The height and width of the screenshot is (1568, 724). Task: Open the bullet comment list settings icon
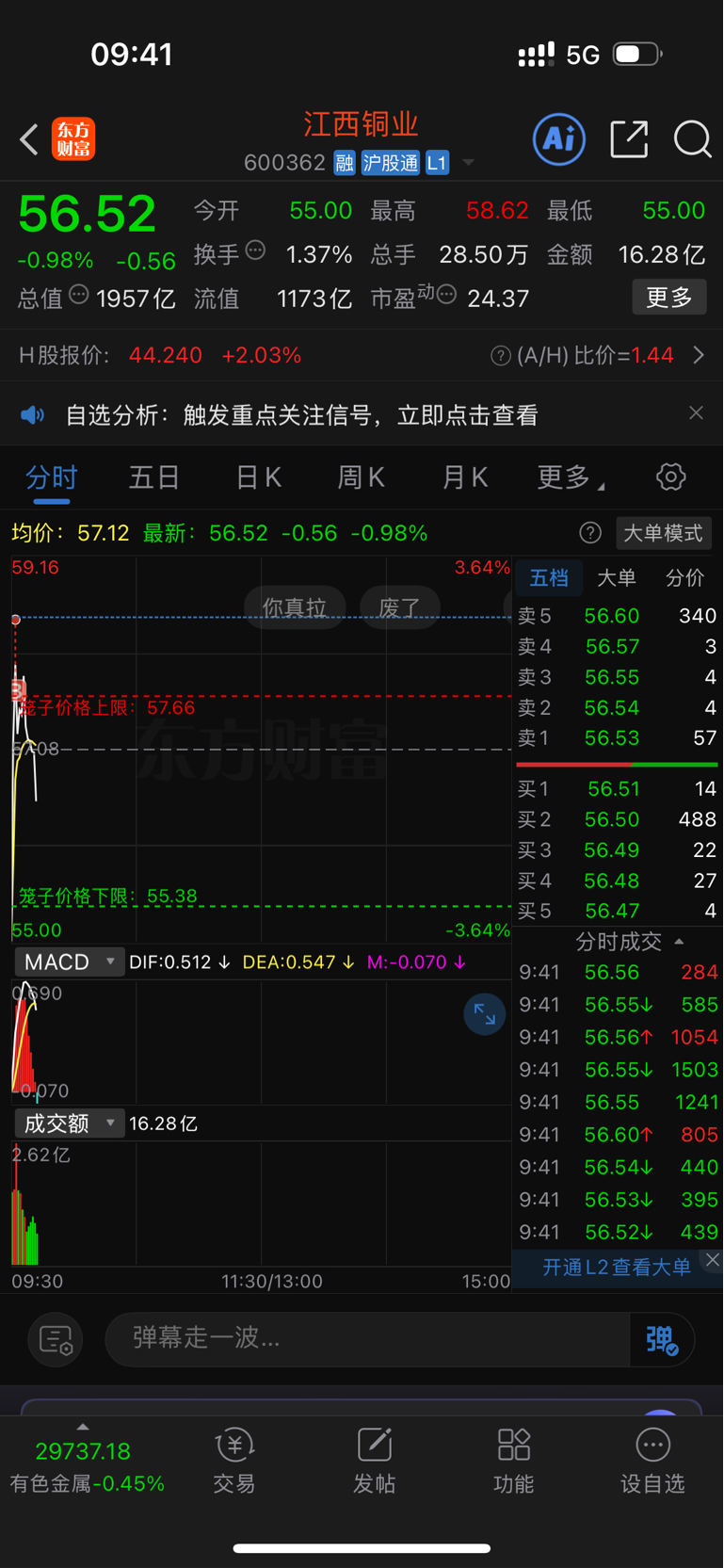pos(56,1339)
